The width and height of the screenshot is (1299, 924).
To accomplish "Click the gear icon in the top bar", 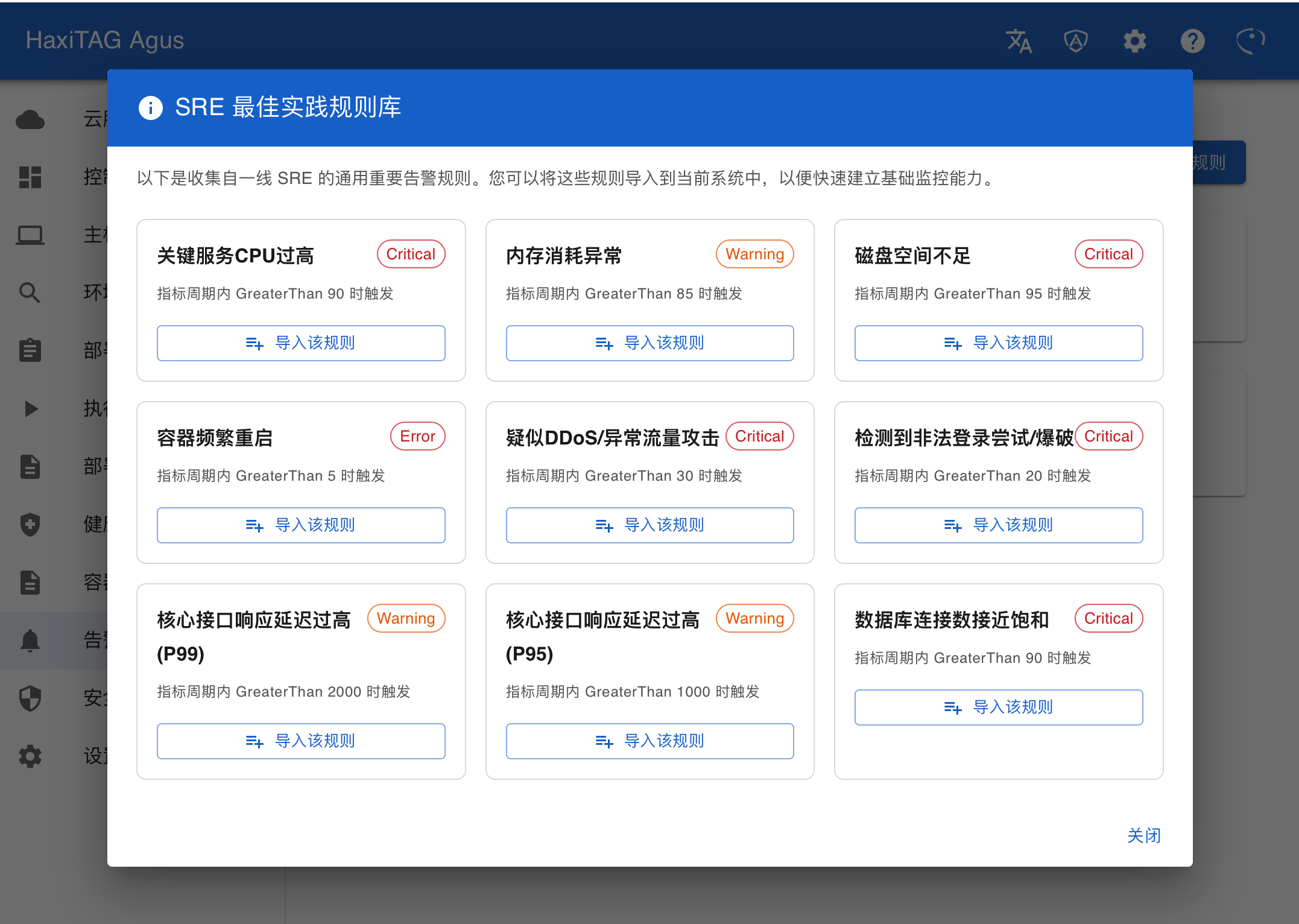I will pos(1134,40).
